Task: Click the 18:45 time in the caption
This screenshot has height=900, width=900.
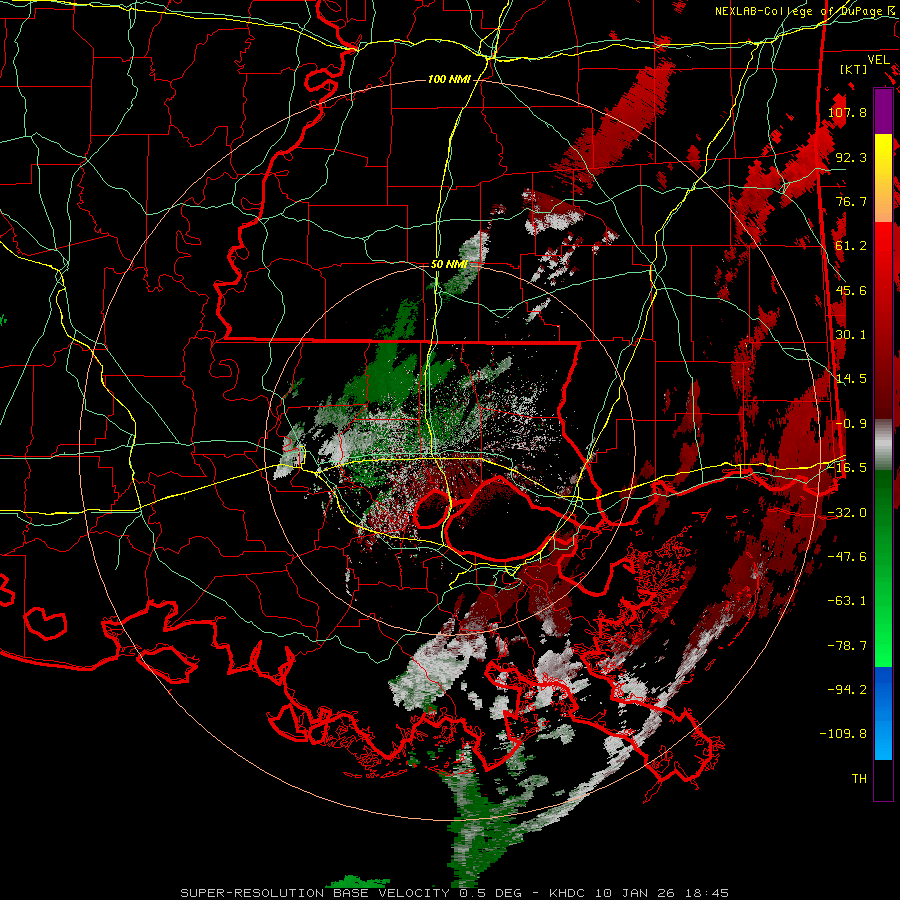Action: pyautogui.click(x=707, y=893)
